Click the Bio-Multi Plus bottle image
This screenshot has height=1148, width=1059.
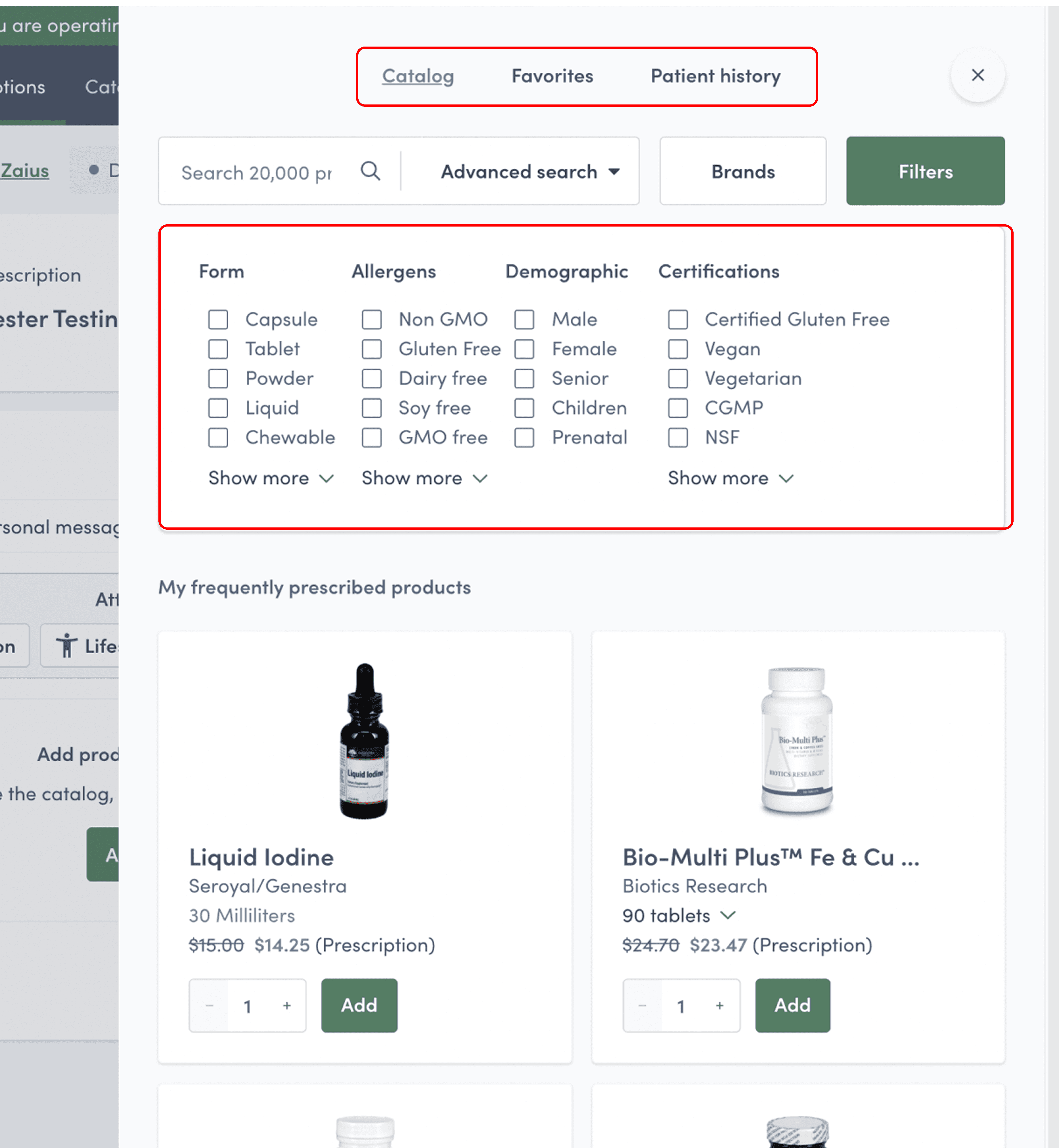(797, 740)
